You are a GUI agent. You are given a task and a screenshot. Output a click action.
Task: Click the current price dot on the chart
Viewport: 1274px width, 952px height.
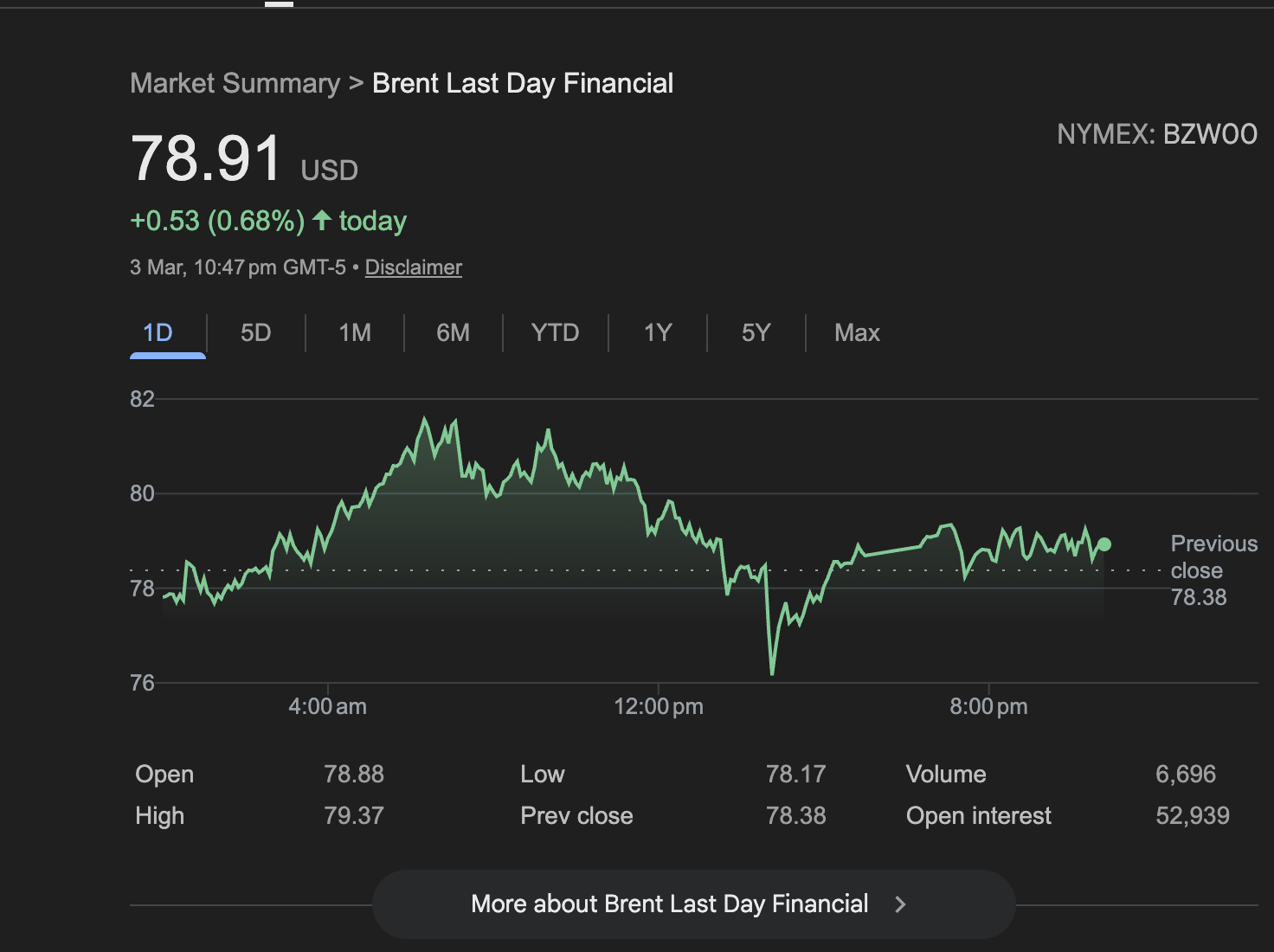click(1105, 544)
